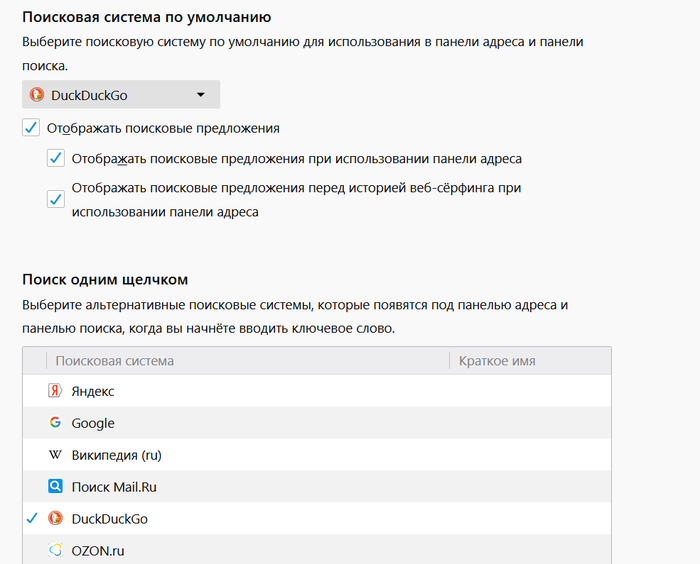Click the DuckDuckGo icon in the list

coord(56,519)
